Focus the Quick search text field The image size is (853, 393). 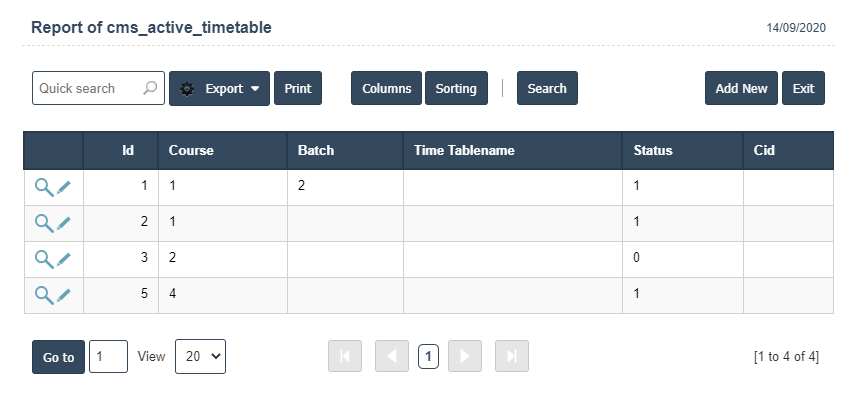pos(87,88)
